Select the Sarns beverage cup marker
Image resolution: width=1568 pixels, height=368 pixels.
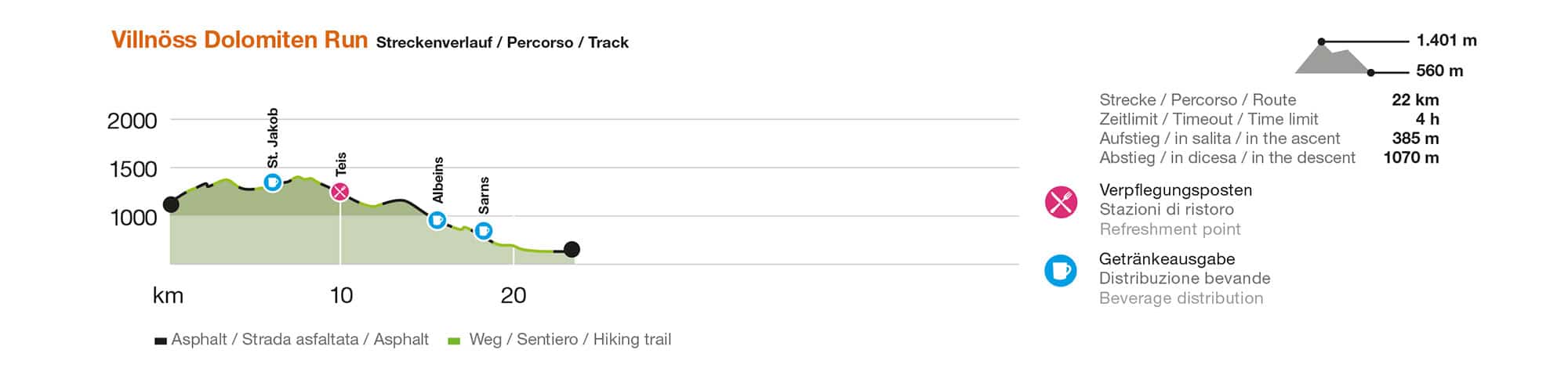point(484,231)
